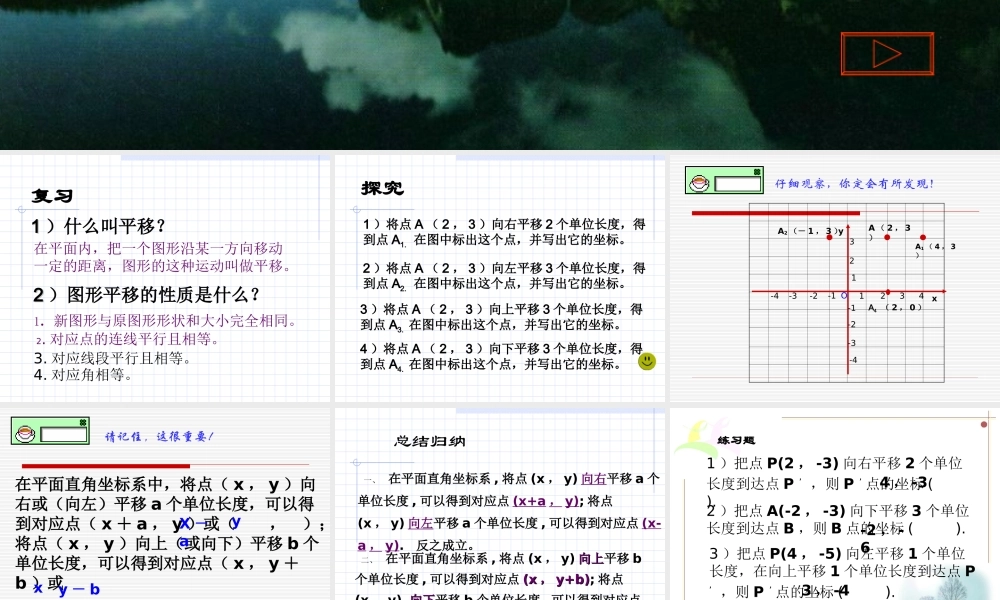Click the coffee cup icon beside 请记住
The width and height of the screenshot is (1000, 600).
25,434
